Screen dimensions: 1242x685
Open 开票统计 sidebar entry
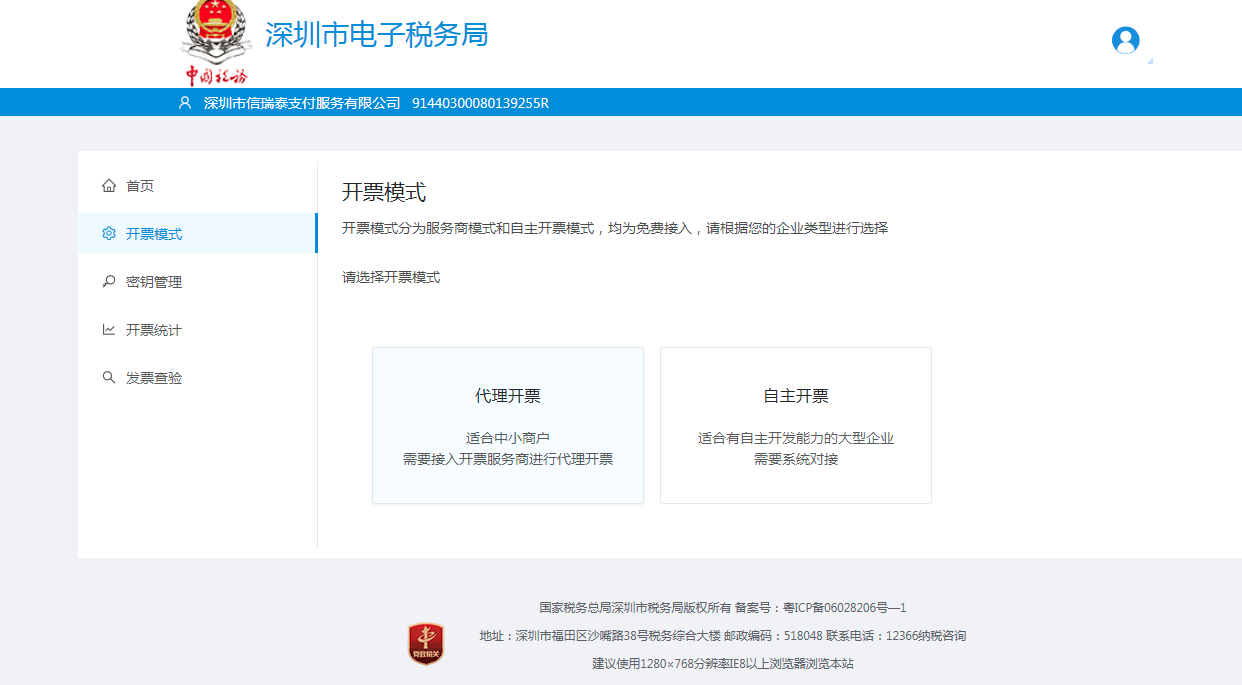point(154,330)
